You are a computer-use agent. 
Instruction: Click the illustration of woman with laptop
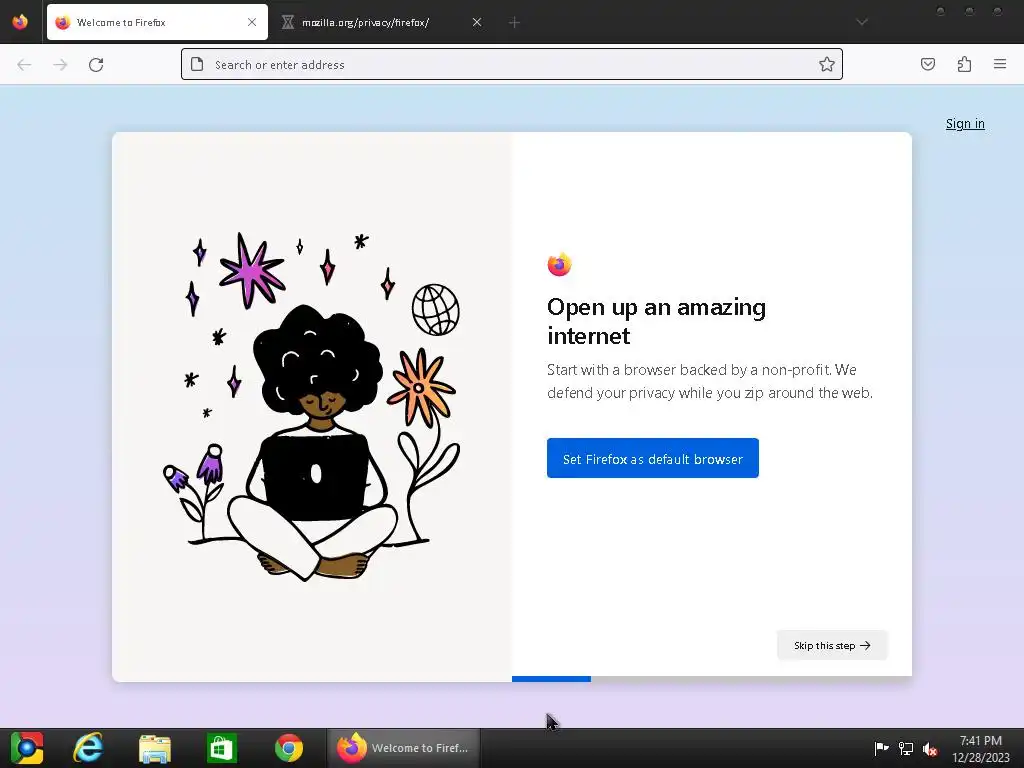point(312,408)
